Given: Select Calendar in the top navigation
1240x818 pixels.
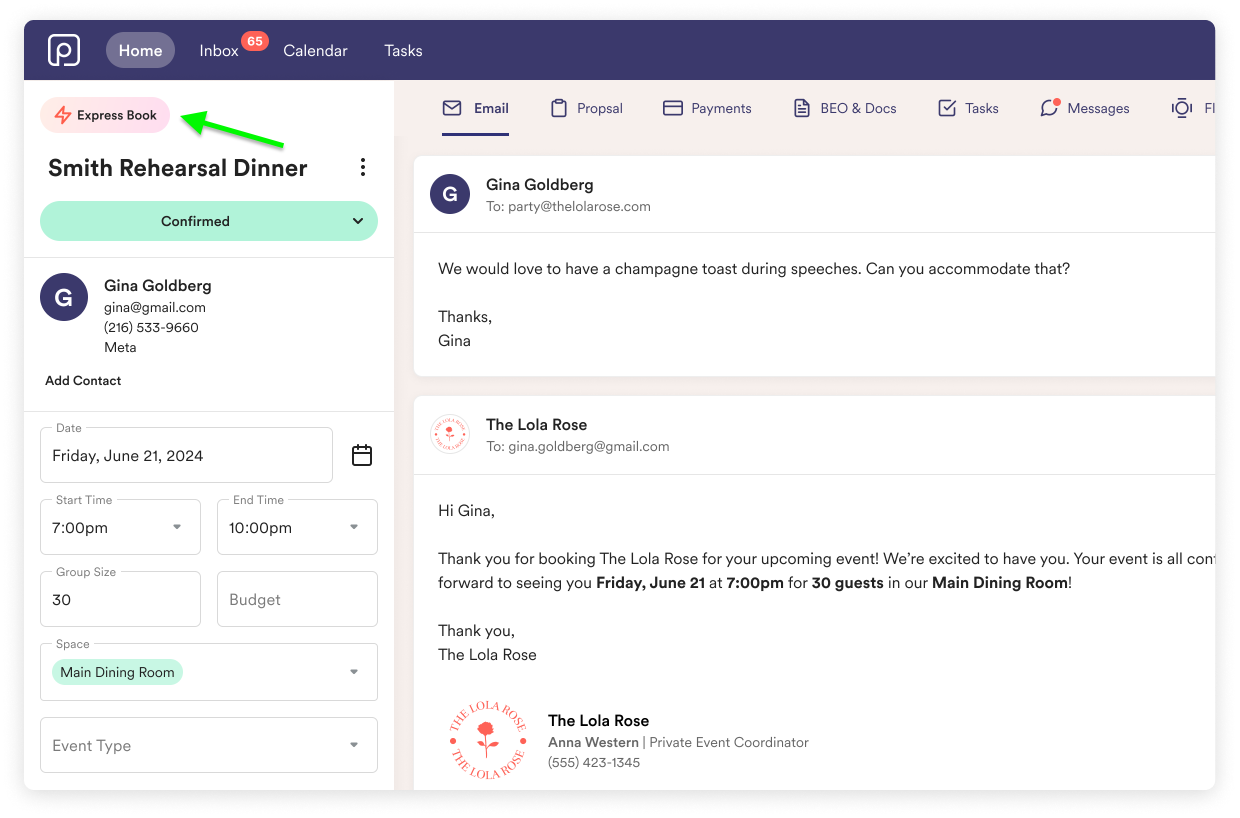Looking at the screenshot, I should click(315, 50).
